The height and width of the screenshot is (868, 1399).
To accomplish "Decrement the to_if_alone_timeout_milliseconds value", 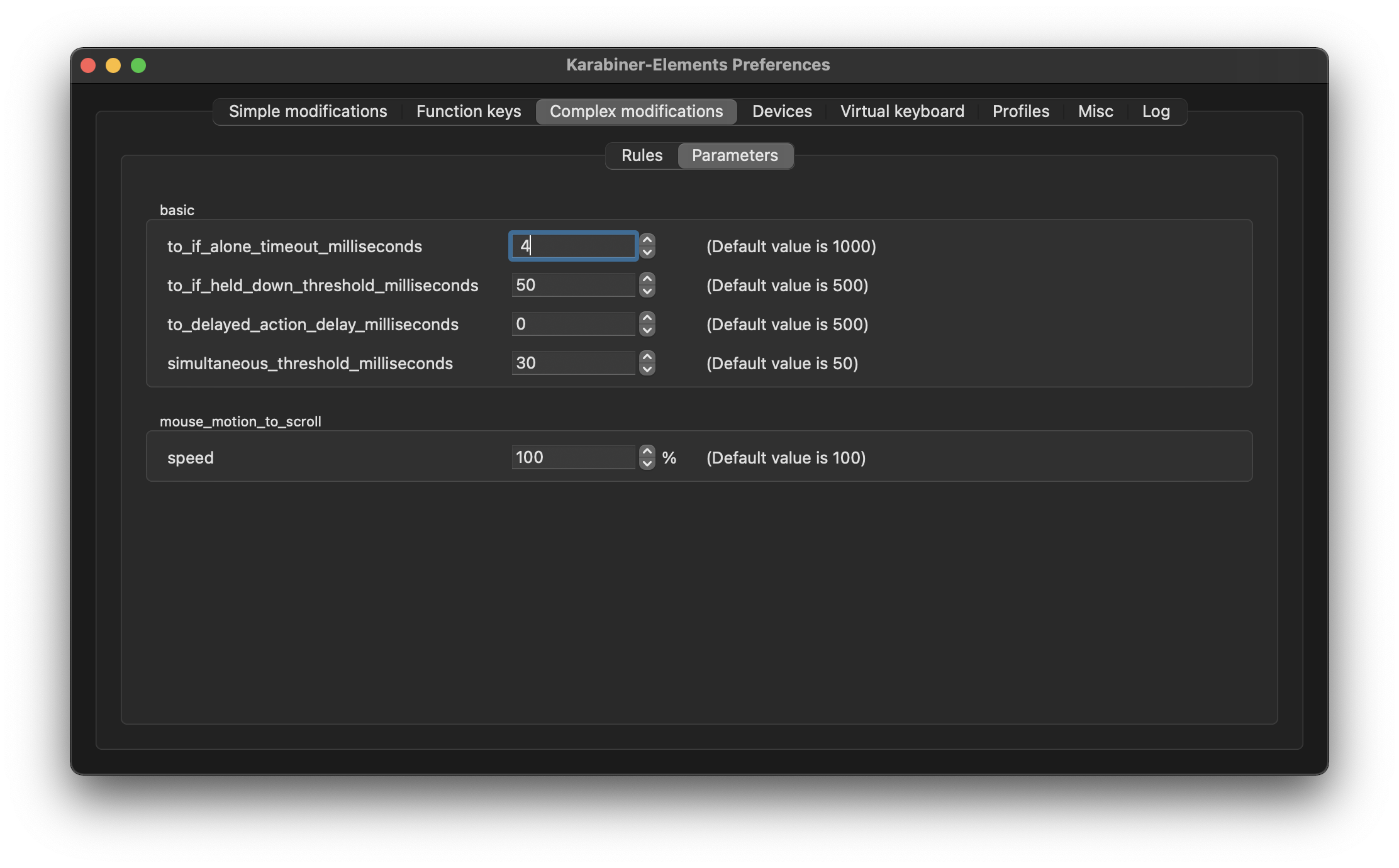I will (x=648, y=252).
